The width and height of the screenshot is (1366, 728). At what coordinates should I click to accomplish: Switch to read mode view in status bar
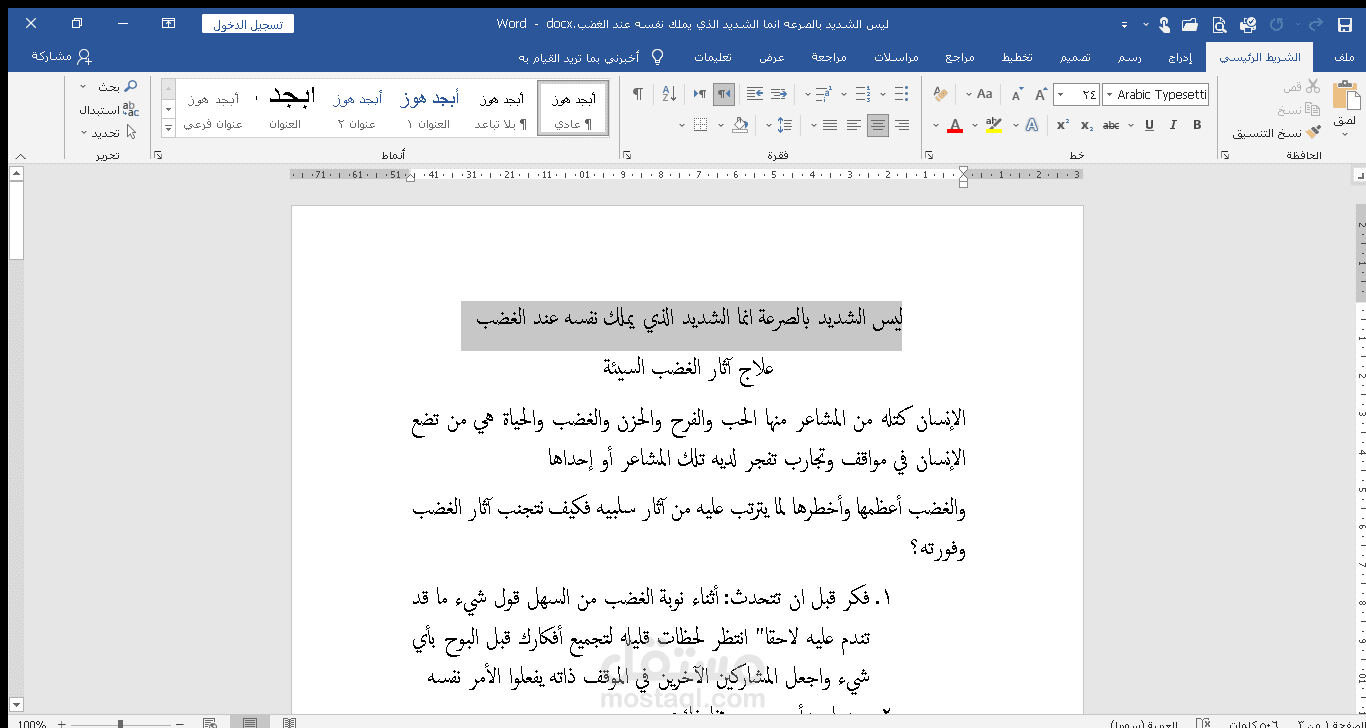click(x=289, y=723)
